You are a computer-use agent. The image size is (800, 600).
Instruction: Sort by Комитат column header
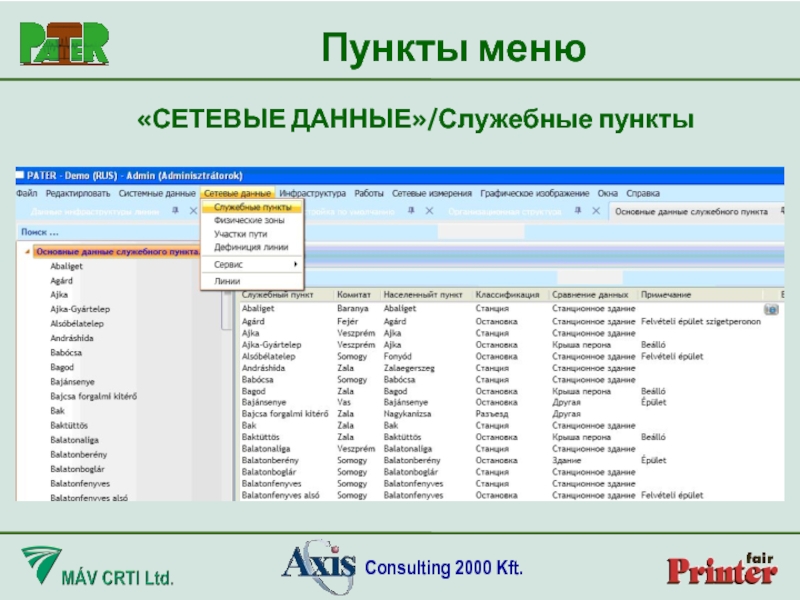tap(354, 295)
